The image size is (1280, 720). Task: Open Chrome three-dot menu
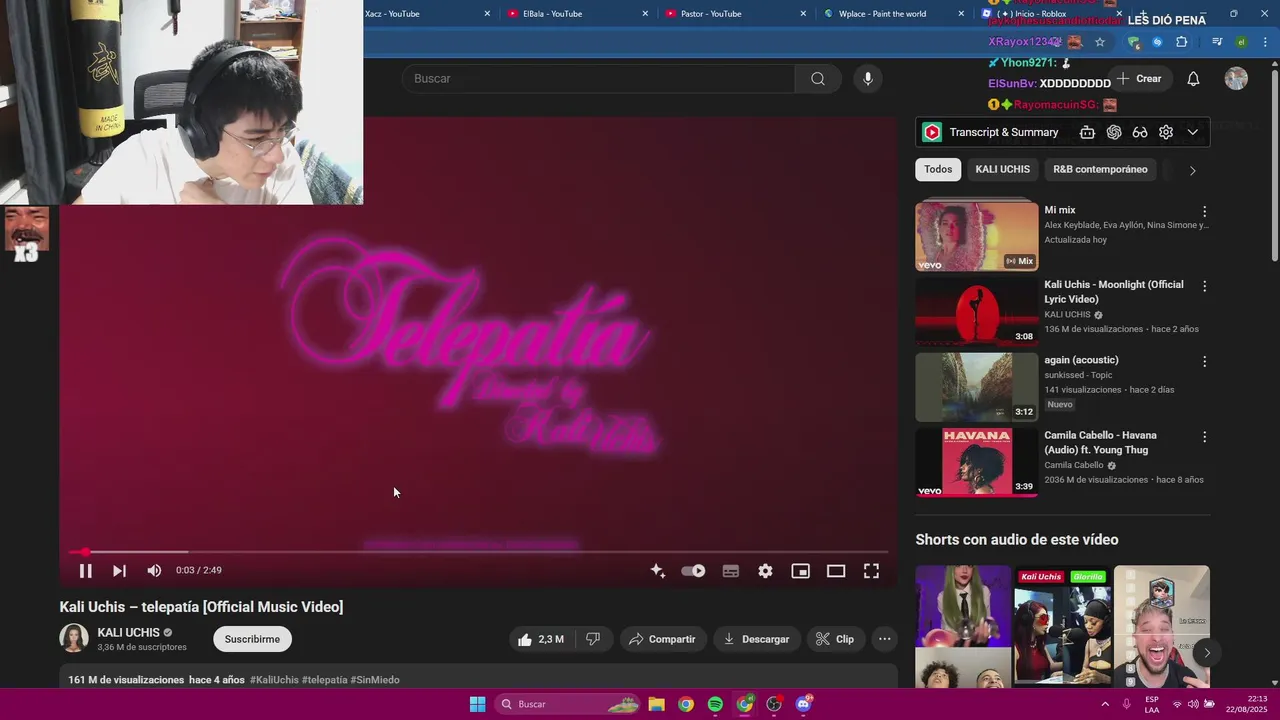(x=1265, y=42)
